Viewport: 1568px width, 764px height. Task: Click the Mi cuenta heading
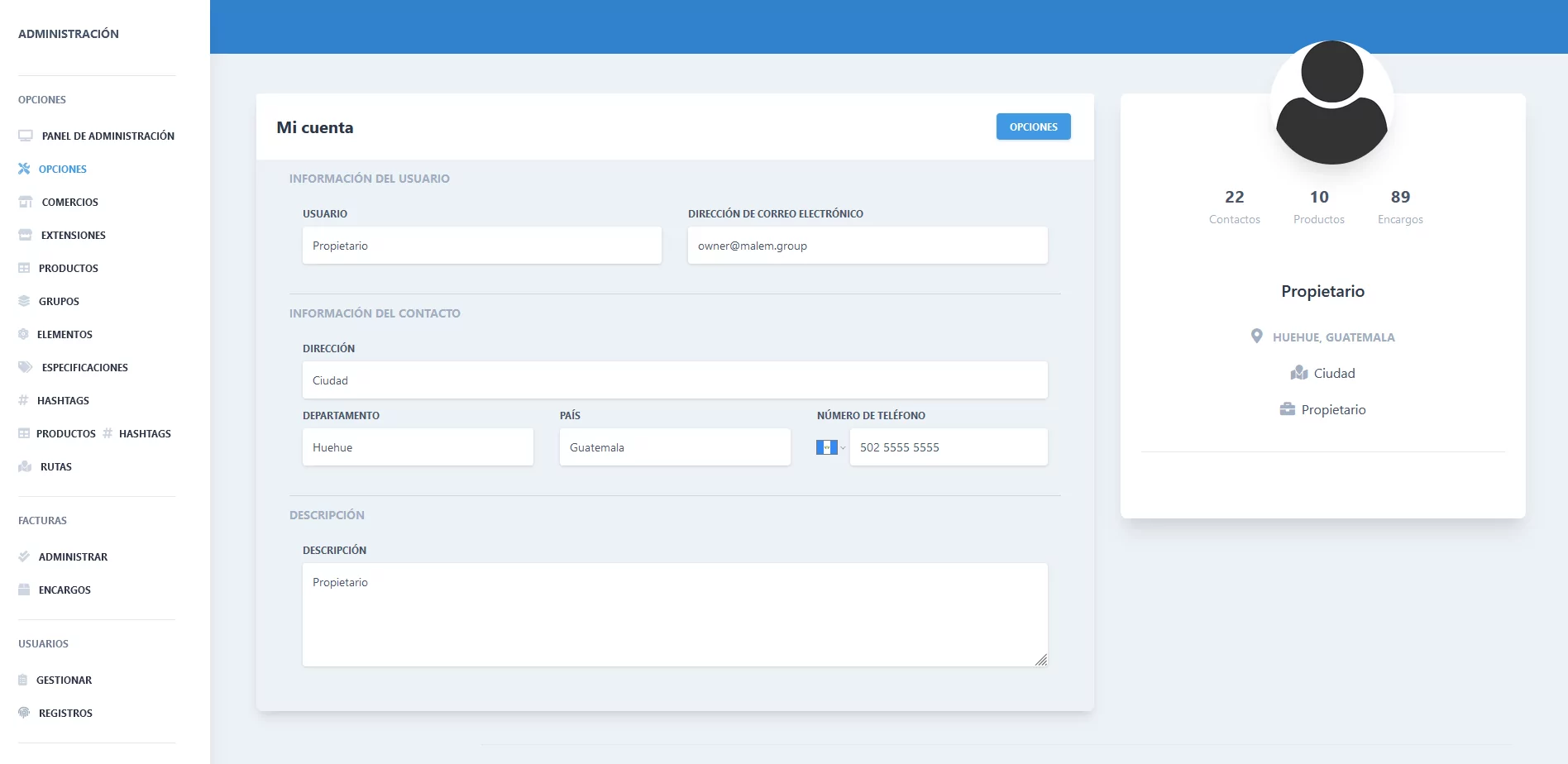coord(315,127)
